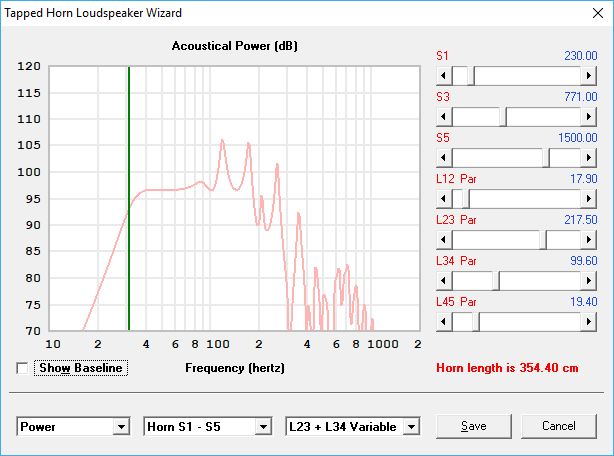Click the S5 slider thumb
The image size is (614, 456).
(546, 158)
